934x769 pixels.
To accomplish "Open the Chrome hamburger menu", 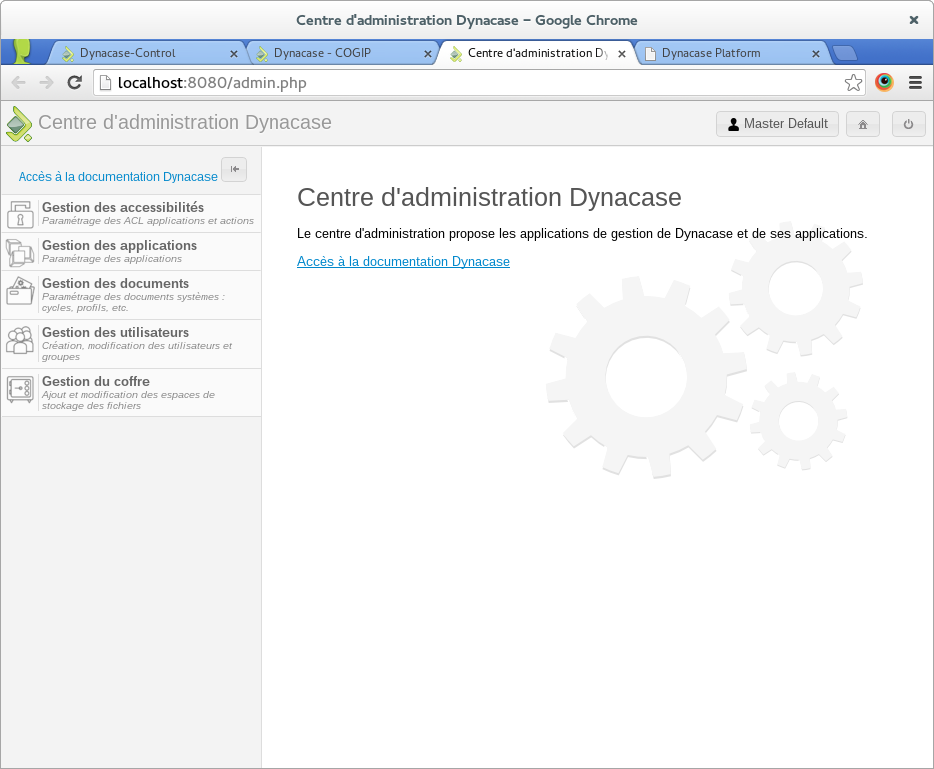I will pyautogui.click(x=916, y=83).
